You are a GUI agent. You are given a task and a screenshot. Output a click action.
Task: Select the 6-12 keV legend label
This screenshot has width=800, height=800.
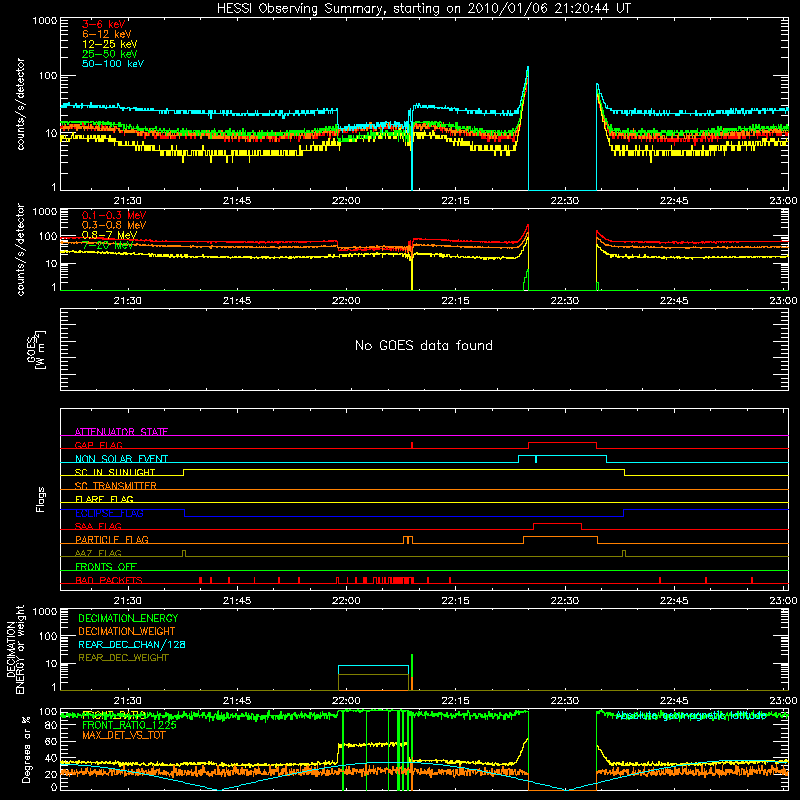[x=107, y=34]
